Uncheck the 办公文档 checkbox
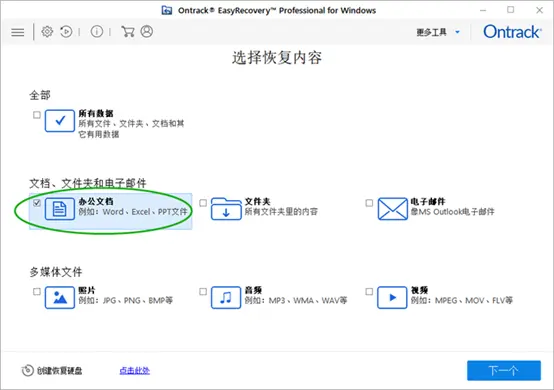554x390 pixels. [37, 203]
